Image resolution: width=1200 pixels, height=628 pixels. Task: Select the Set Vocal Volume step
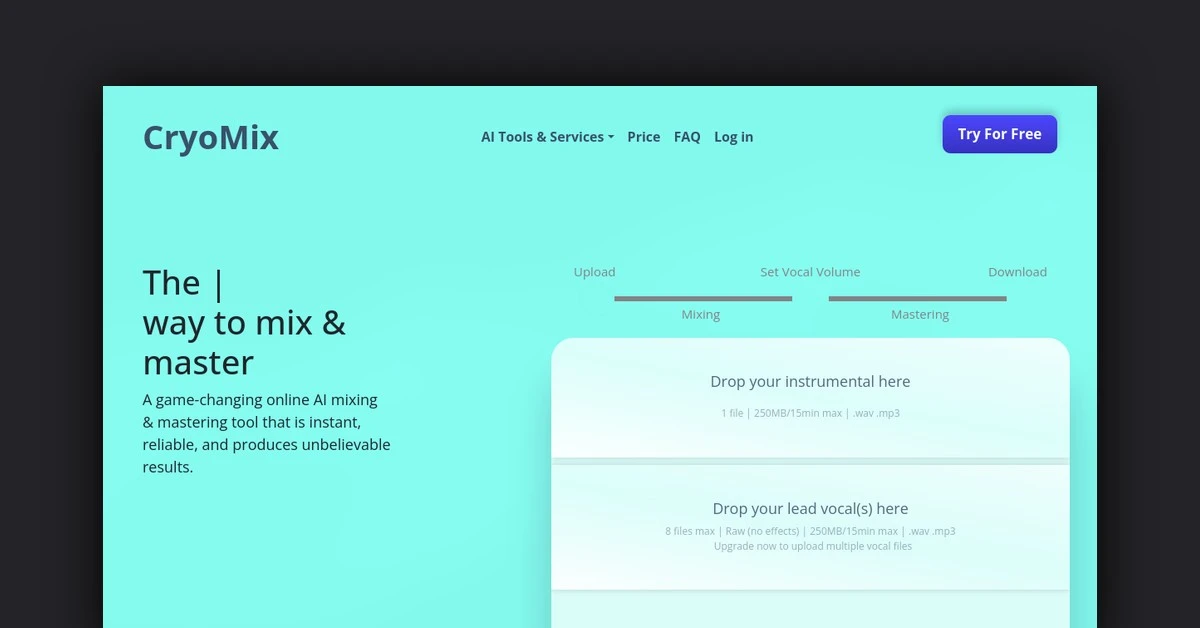[809, 272]
